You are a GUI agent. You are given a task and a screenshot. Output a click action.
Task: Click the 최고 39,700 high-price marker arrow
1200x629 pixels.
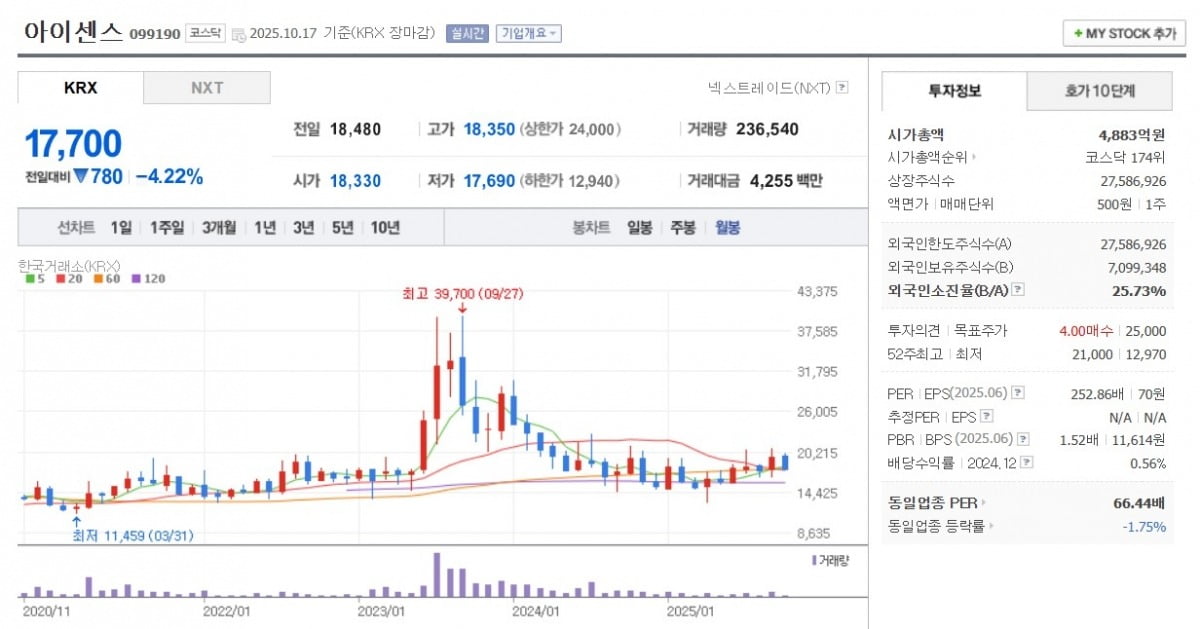(461, 308)
